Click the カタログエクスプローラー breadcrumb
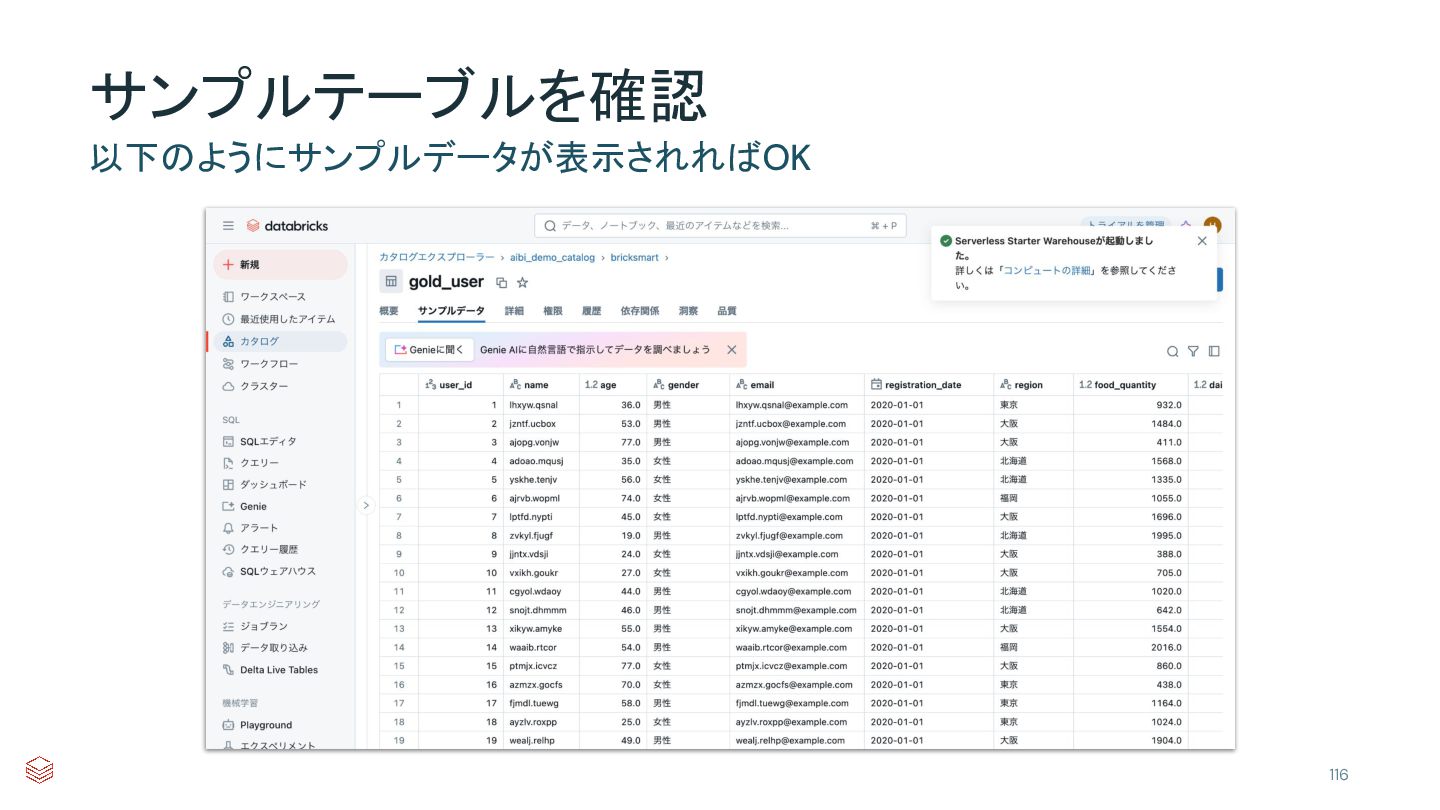The height and width of the screenshot is (810, 1440). pyautogui.click(x=436, y=258)
